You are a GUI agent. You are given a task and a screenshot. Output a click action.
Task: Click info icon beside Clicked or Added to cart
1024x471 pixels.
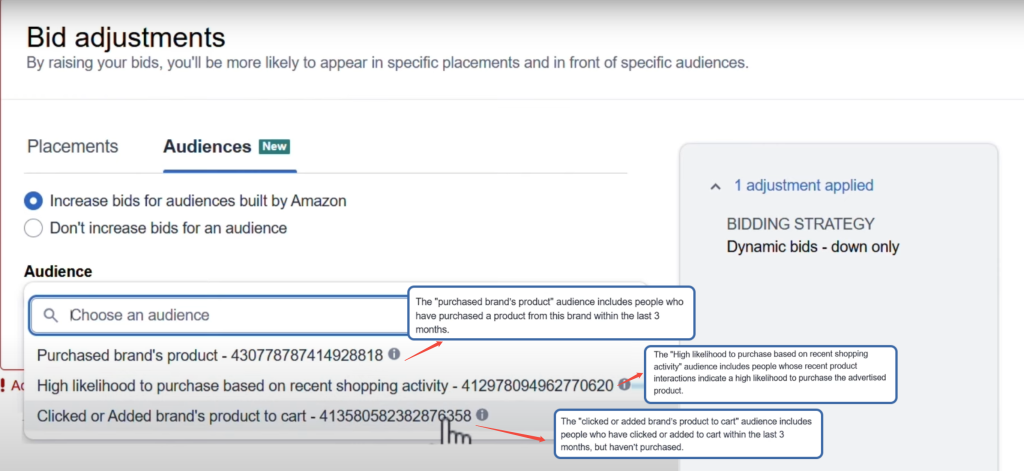click(483, 414)
